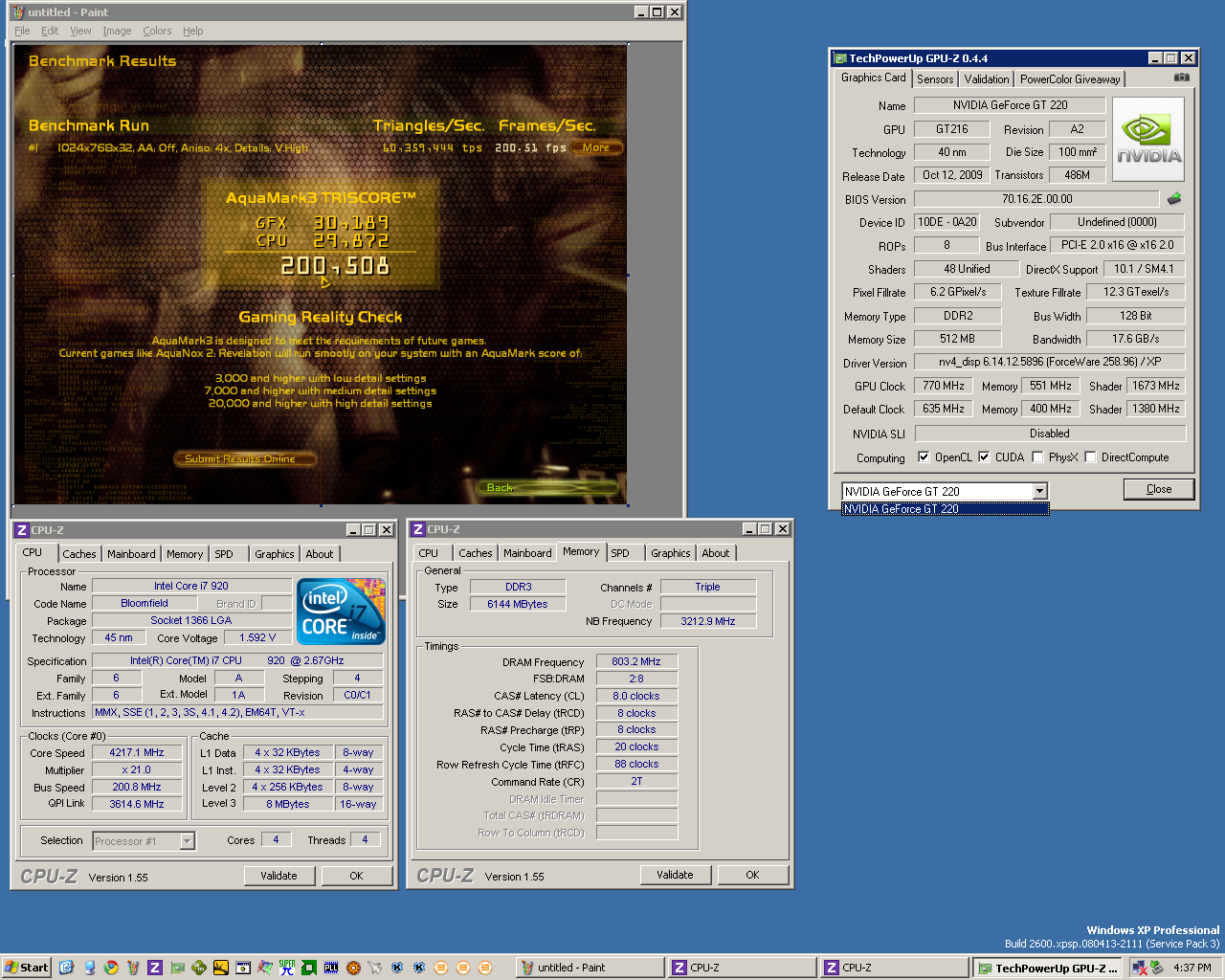Open Caches tab in left CPU-Z window

(x=79, y=554)
